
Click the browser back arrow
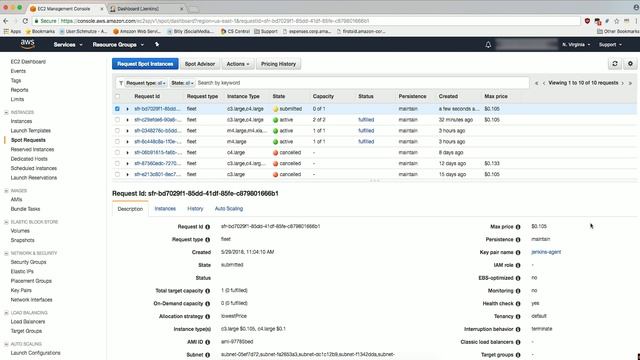click(x=5, y=21)
